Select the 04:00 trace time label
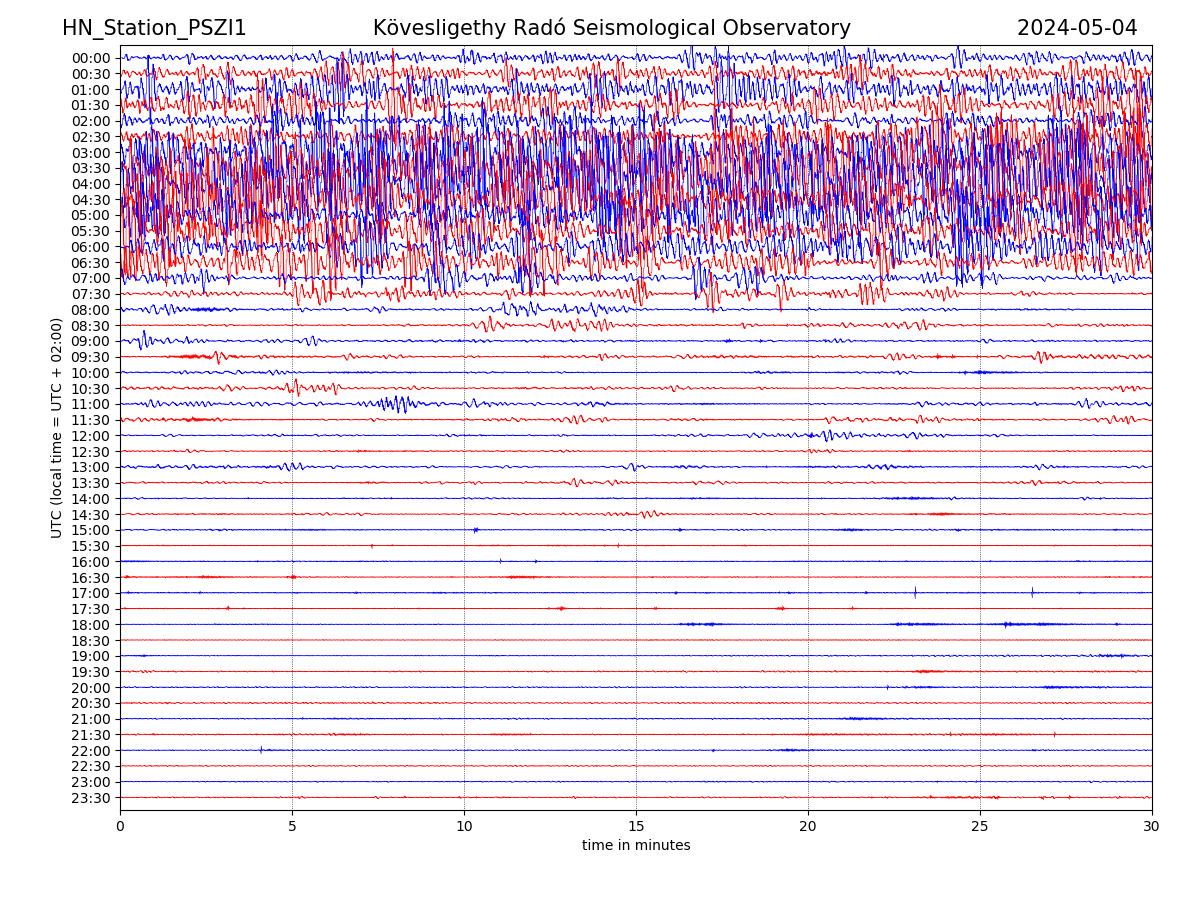 tap(91, 184)
